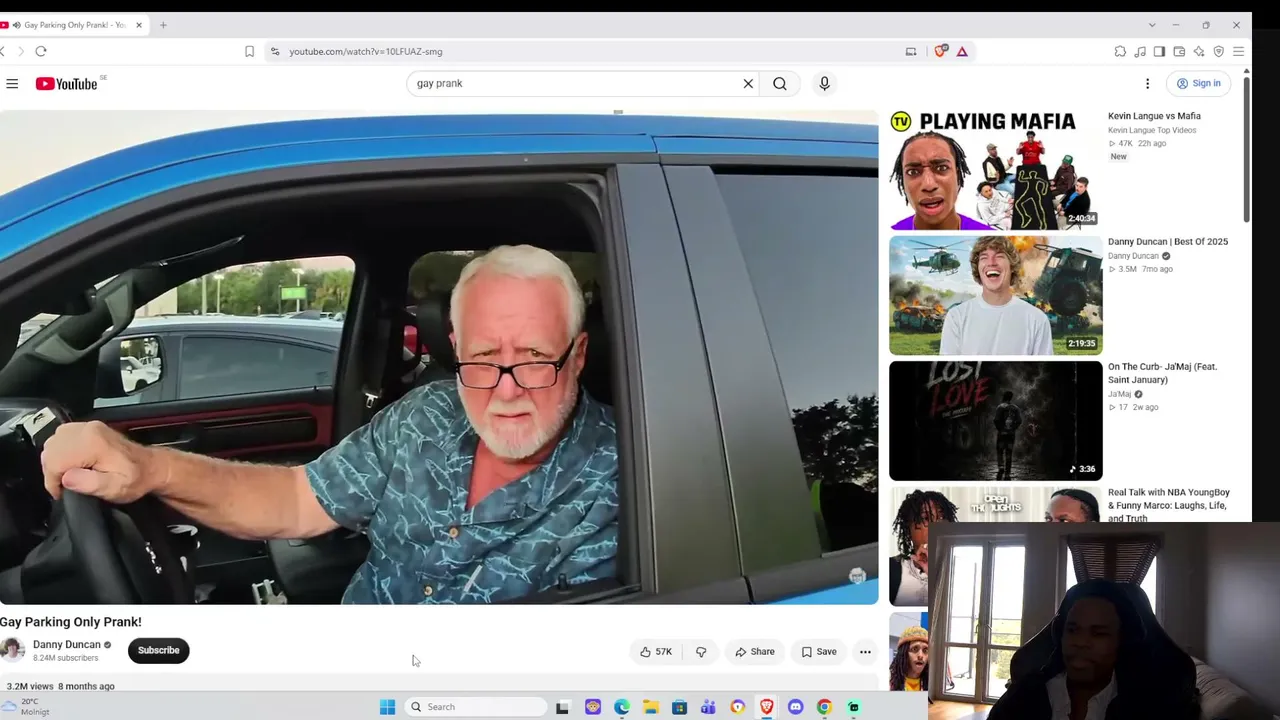This screenshot has width=1280, height=720.
Task: Go to YouTube home via logo
Action: 67,84
